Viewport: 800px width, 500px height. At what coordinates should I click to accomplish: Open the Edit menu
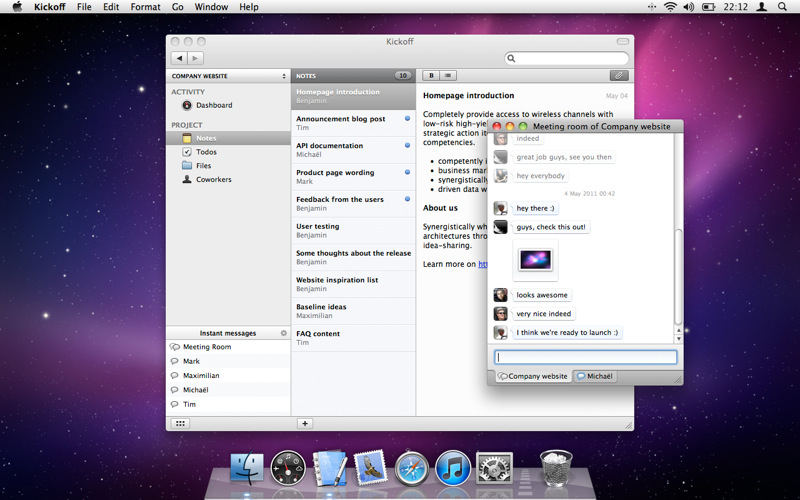(111, 7)
